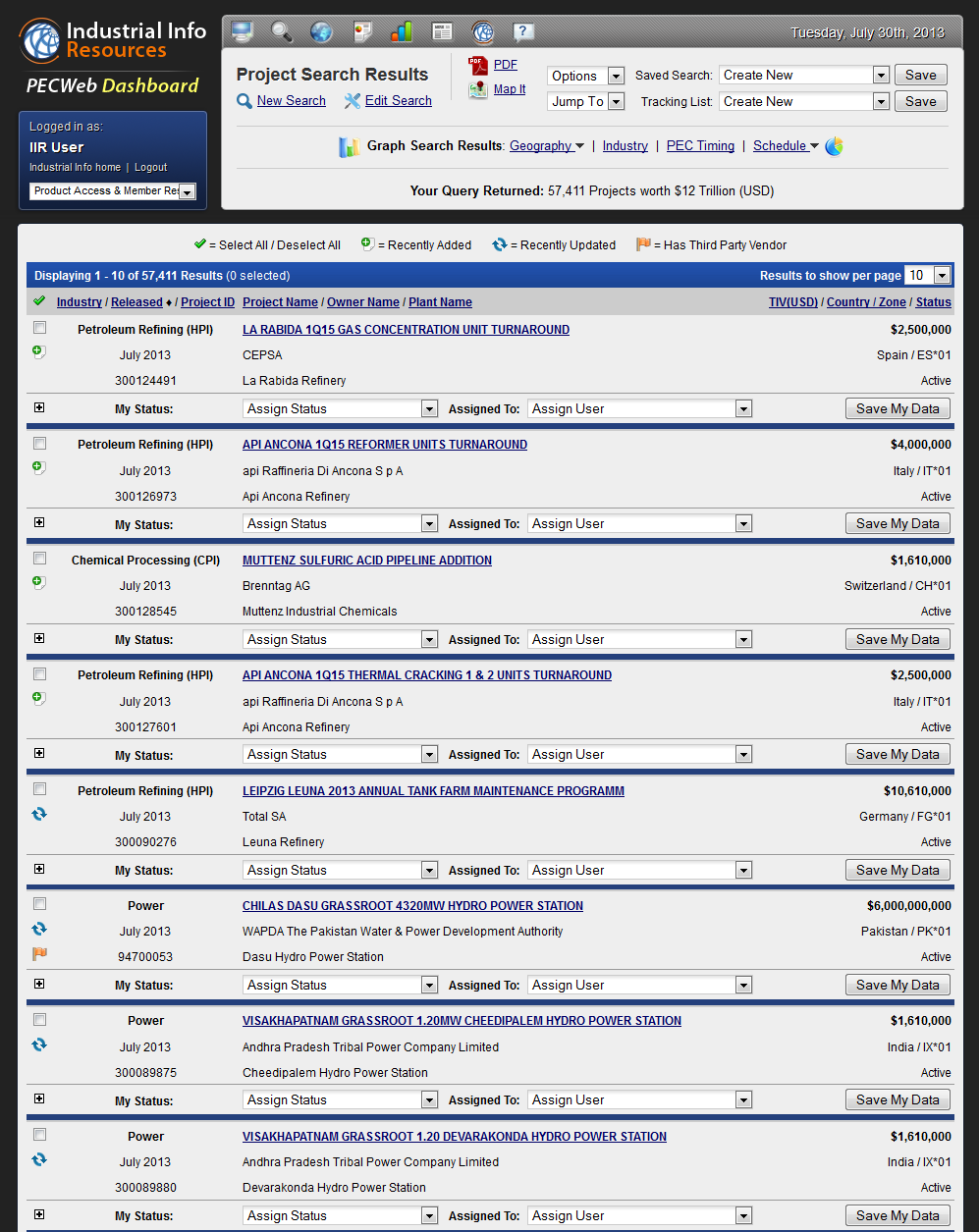Image resolution: width=979 pixels, height=1232 pixels.
Task: Click the globe icon in top toolbar
Action: (x=321, y=32)
